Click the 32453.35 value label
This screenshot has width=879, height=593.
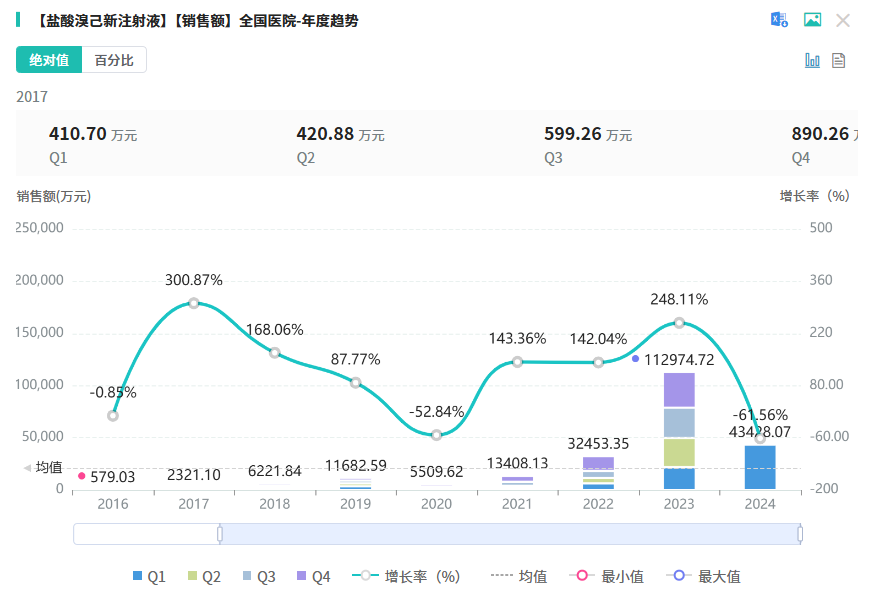coord(598,444)
